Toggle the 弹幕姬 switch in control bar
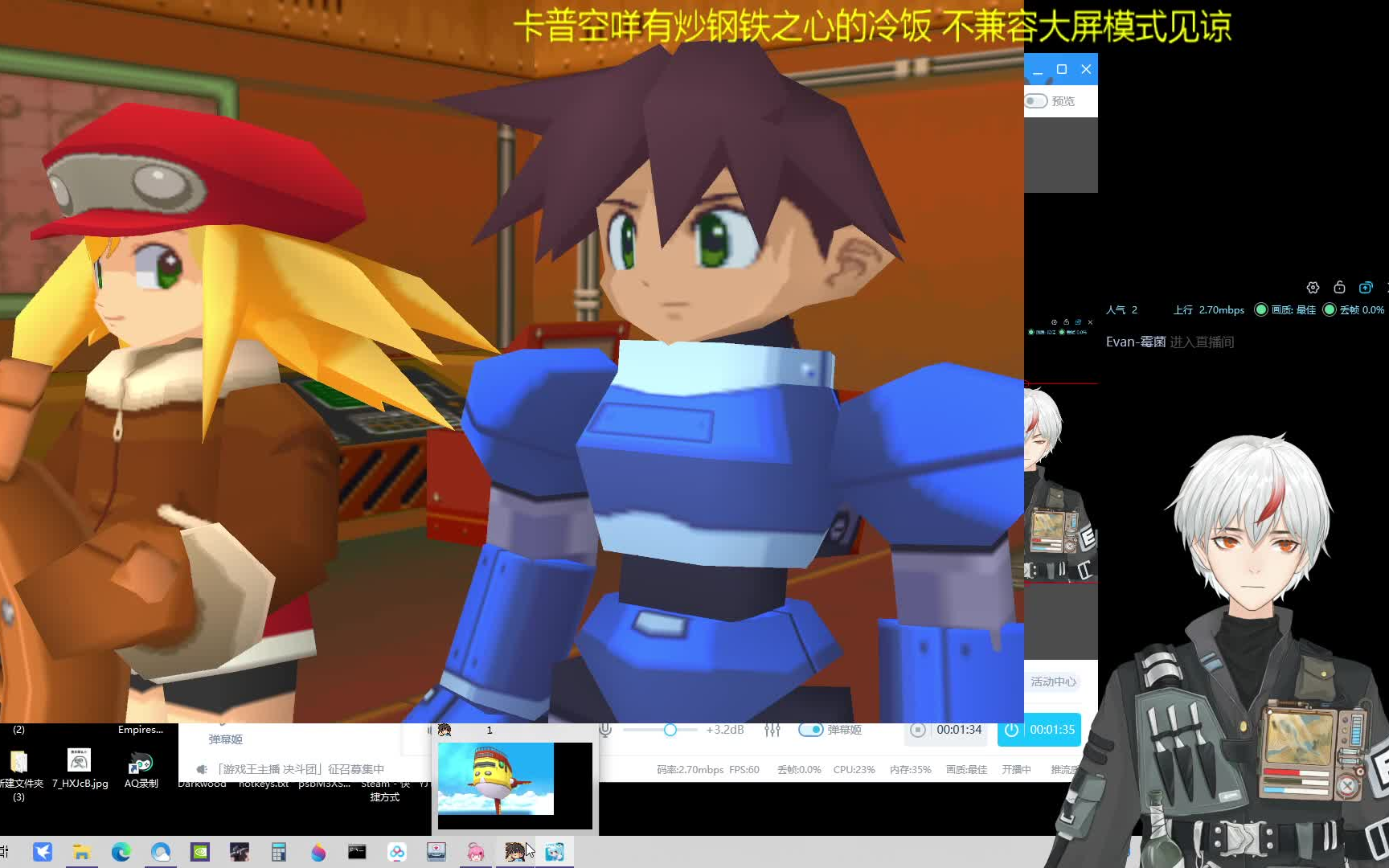This screenshot has height=868, width=1389. 810,730
